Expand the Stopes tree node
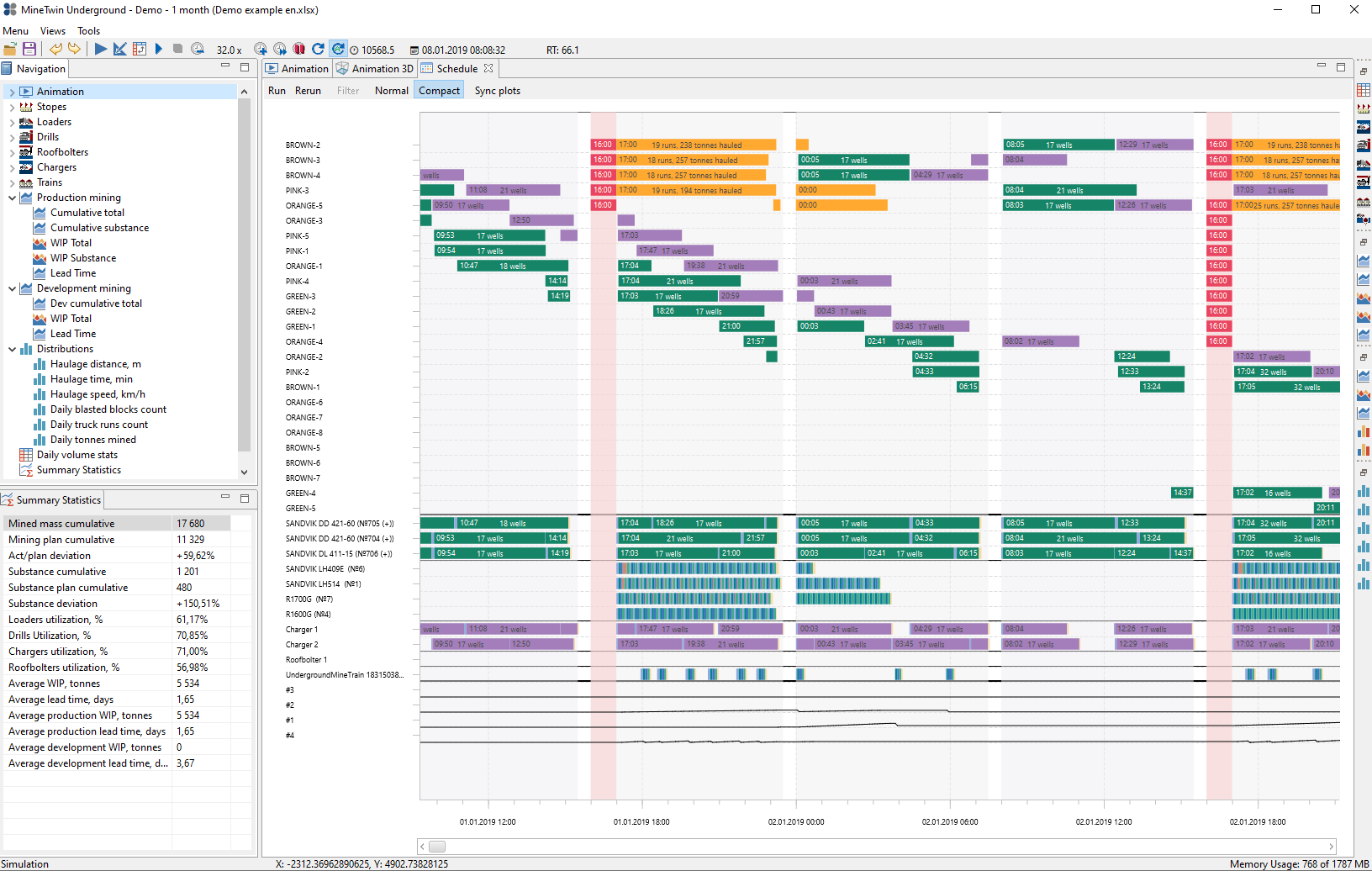The height and width of the screenshot is (871, 1372). pos(12,107)
